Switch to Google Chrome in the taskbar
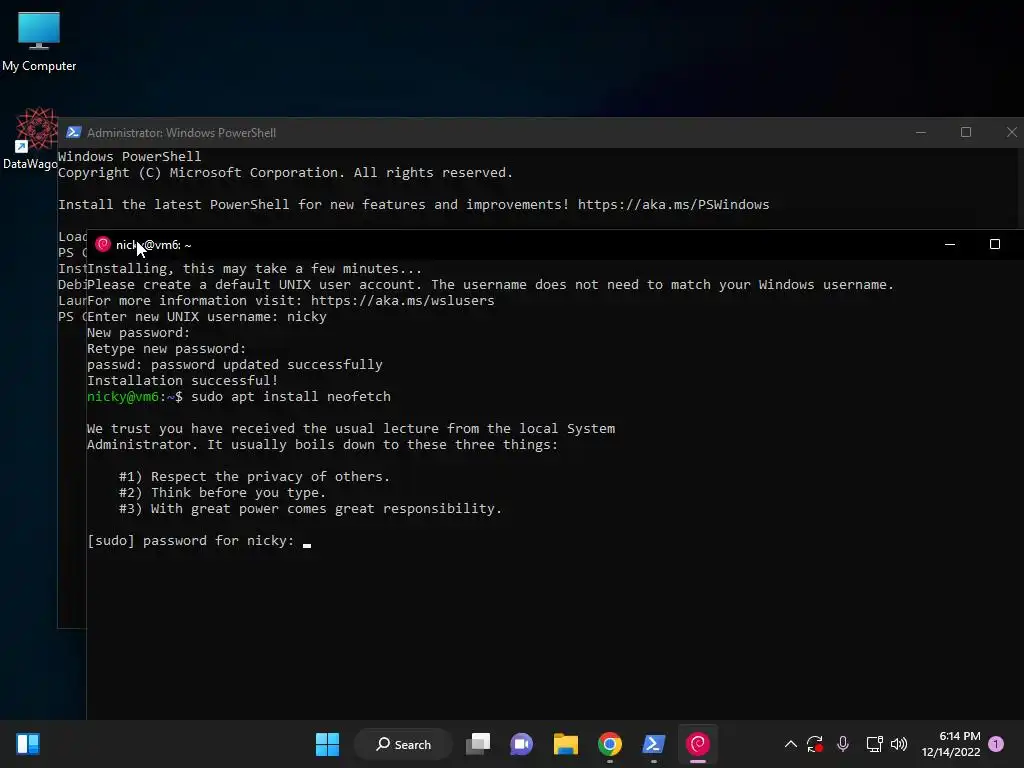The height and width of the screenshot is (768, 1024). point(609,744)
